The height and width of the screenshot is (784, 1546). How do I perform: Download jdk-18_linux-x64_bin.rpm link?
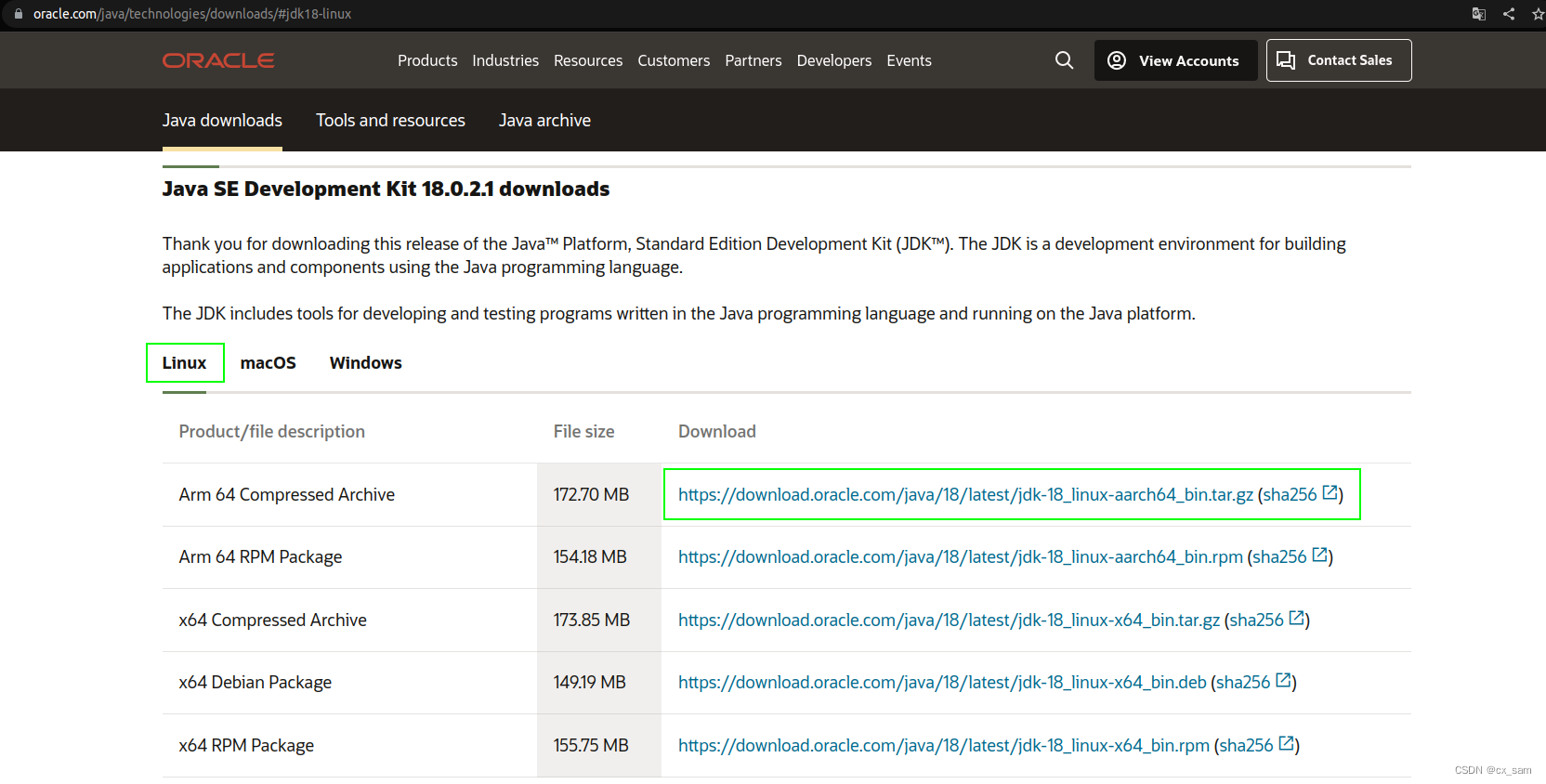pyautogui.click(x=944, y=745)
